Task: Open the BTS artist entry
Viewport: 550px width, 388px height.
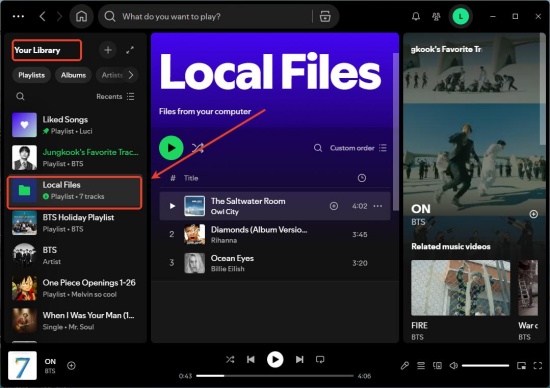Action: [x=75, y=255]
